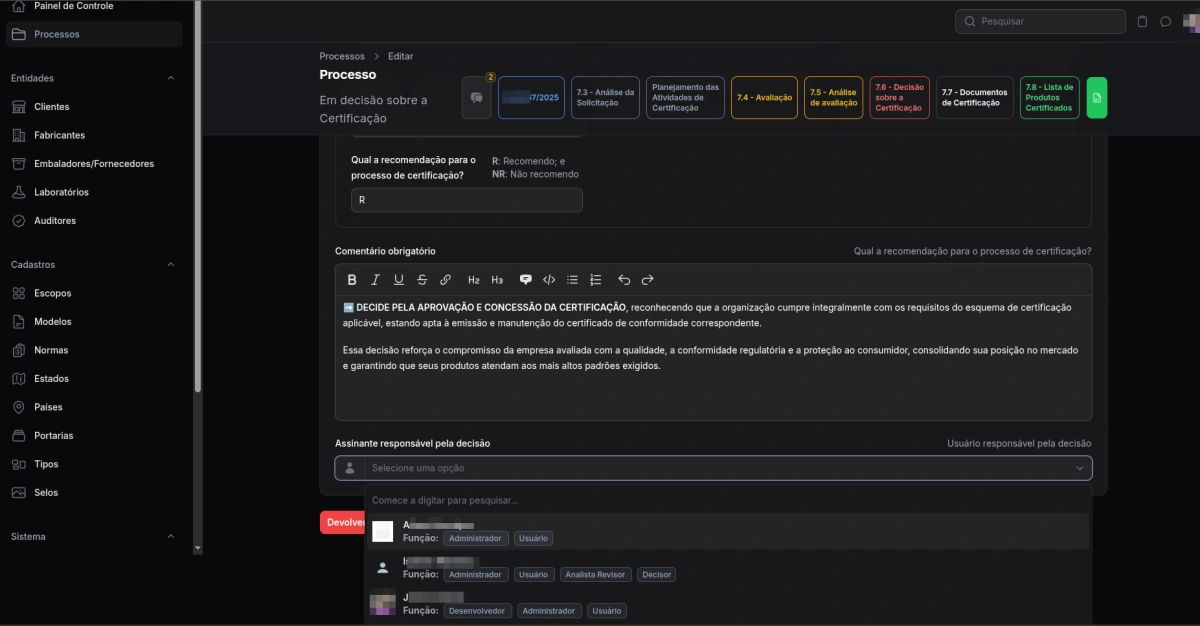Underline text using the editor toolbar
The width and height of the screenshot is (1200, 626).
click(x=399, y=280)
